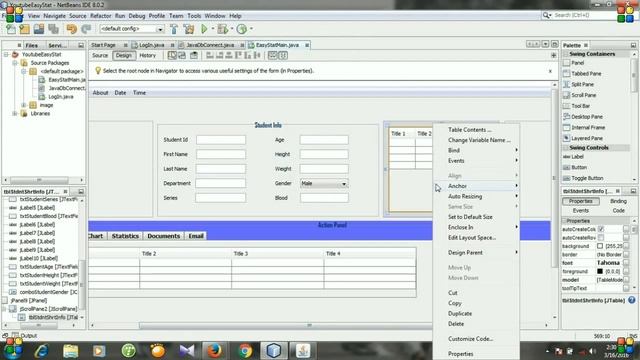Viewport: 640px width, 360px height.
Task: Activate the Selection Mode designer icon
Action: [x=172, y=56]
